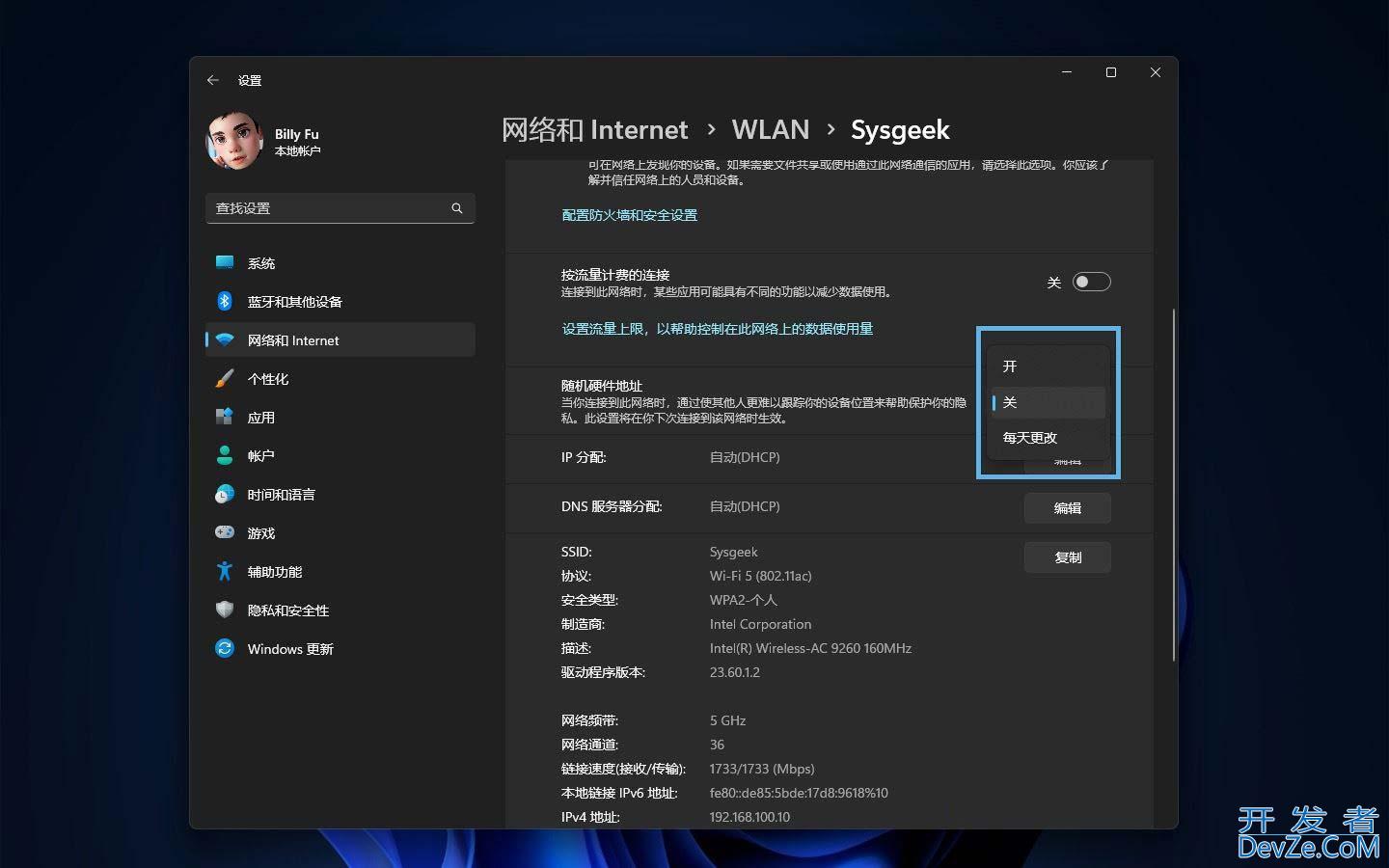The width and height of the screenshot is (1389, 868).
Task: Click WPA2-个人 security type value
Action: [743, 600]
